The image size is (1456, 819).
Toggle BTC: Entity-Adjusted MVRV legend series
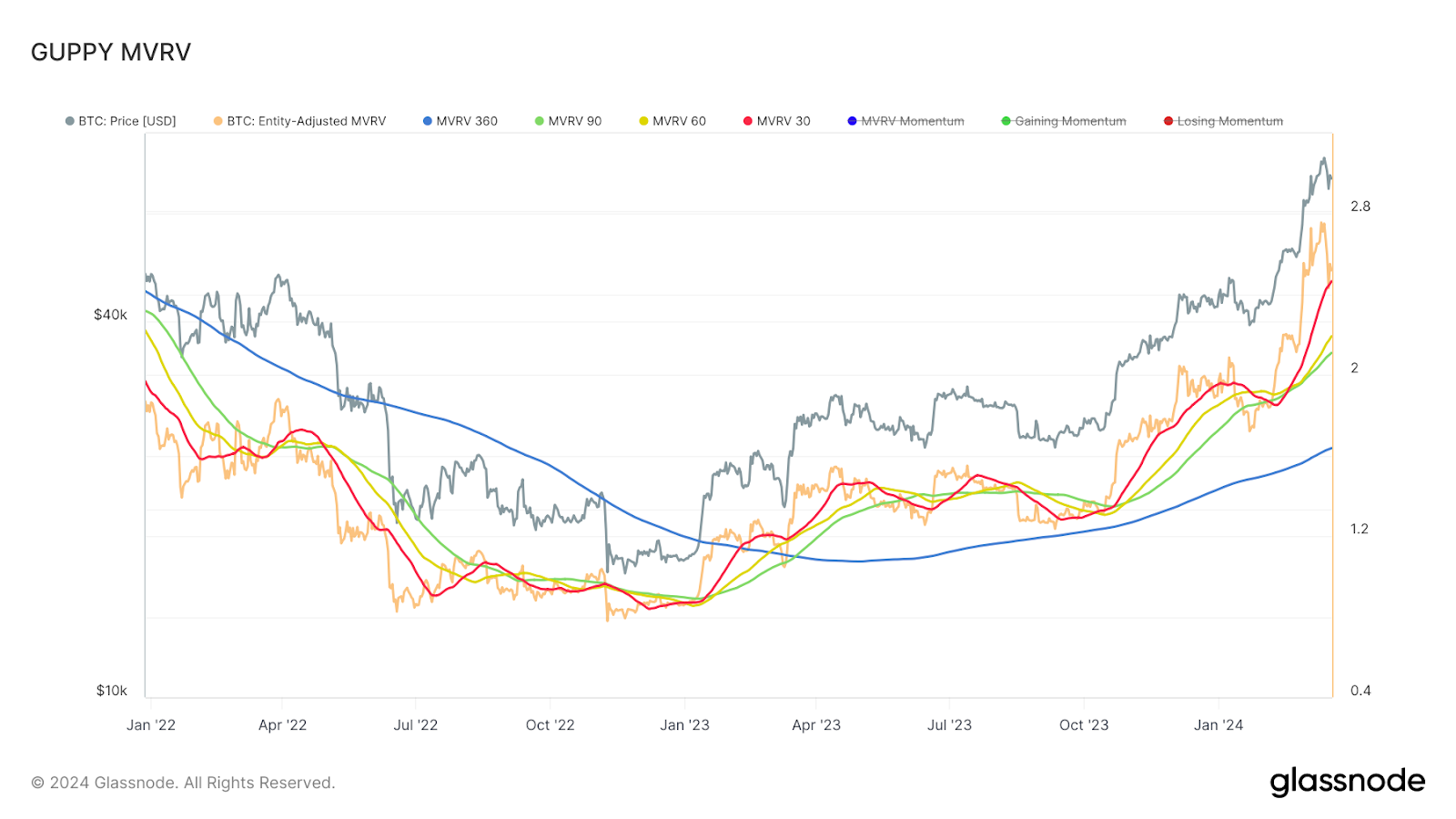[x=299, y=121]
